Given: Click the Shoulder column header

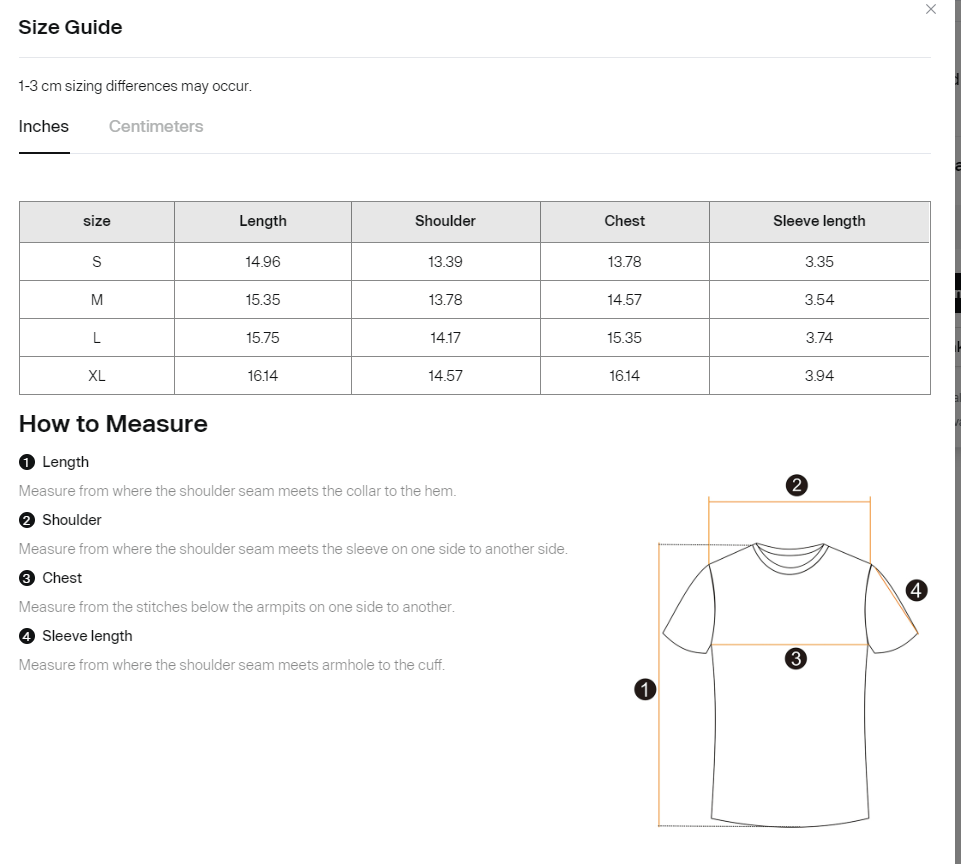Looking at the screenshot, I should (446, 221).
